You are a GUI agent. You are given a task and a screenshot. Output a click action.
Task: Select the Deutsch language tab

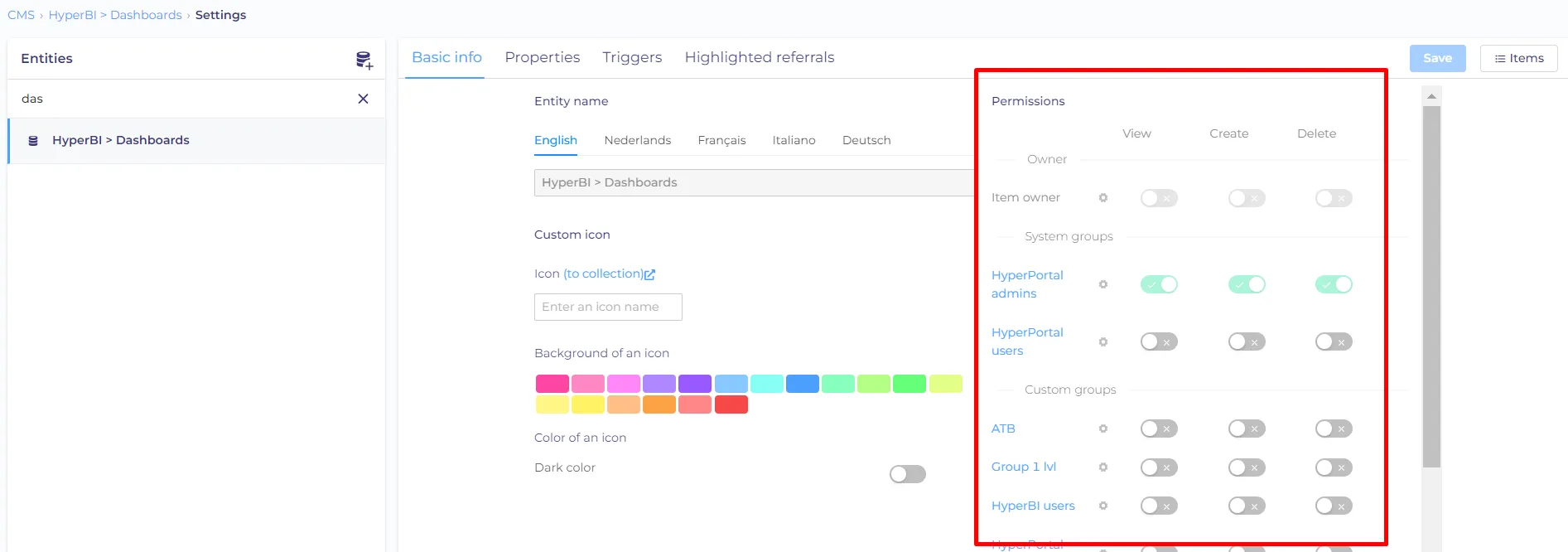(x=866, y=140)
